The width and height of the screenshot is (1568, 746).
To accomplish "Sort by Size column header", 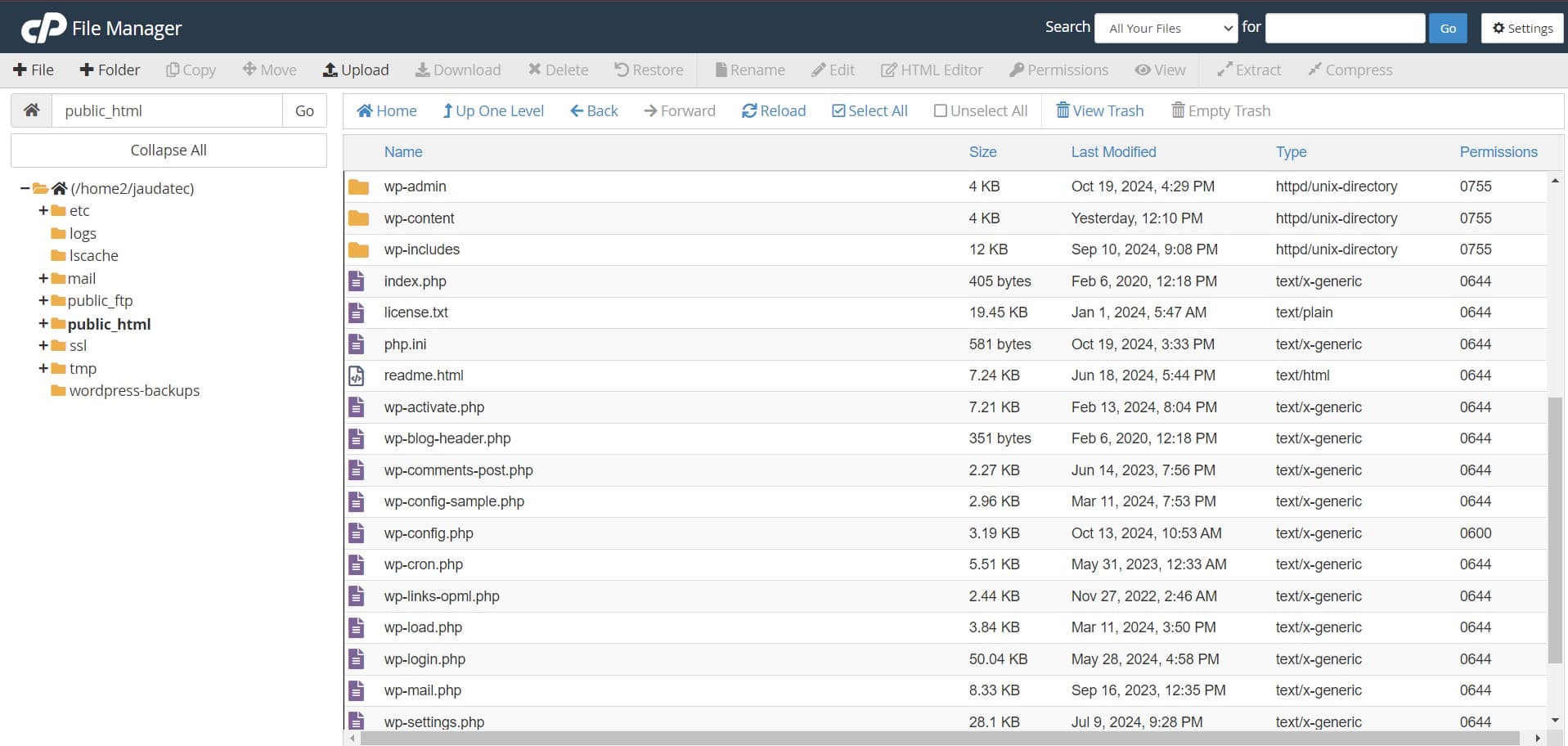I will (982, 151).
